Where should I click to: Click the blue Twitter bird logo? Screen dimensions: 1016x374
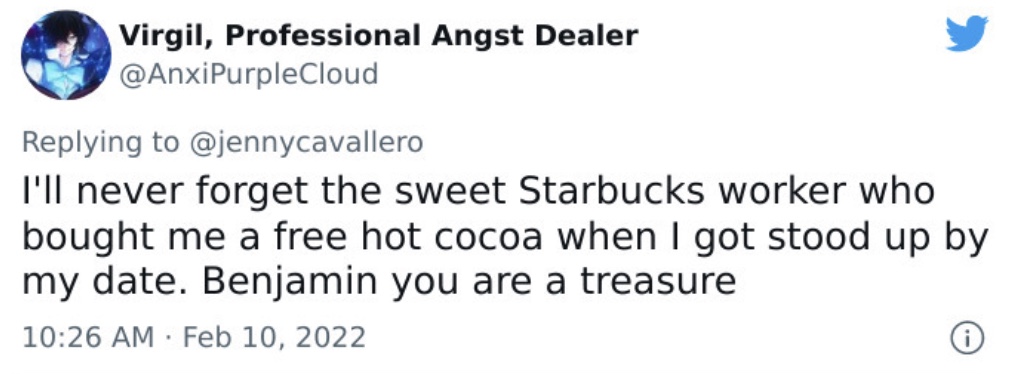coord(966,34)
